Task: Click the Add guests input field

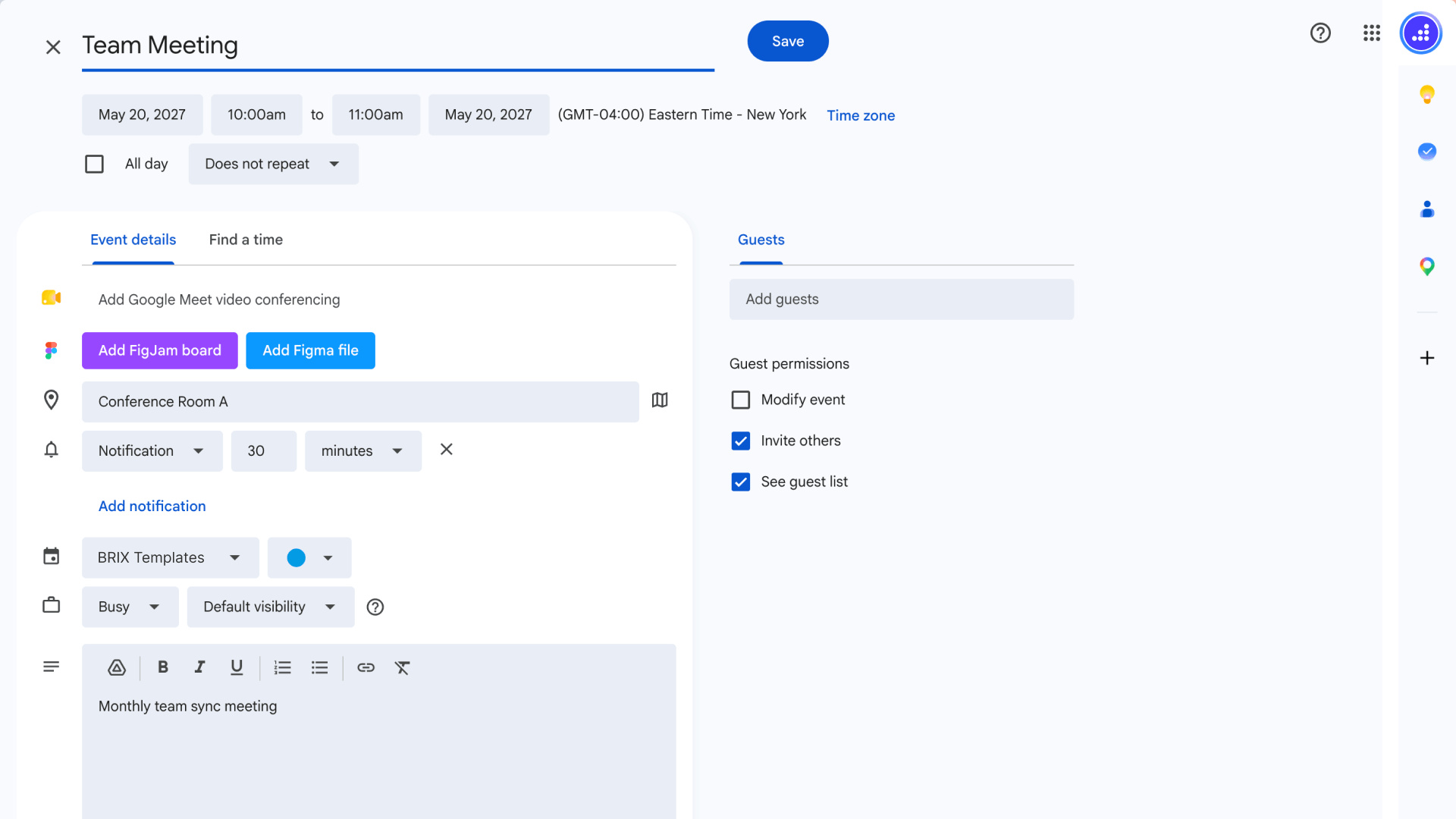Action: [901, 300]
